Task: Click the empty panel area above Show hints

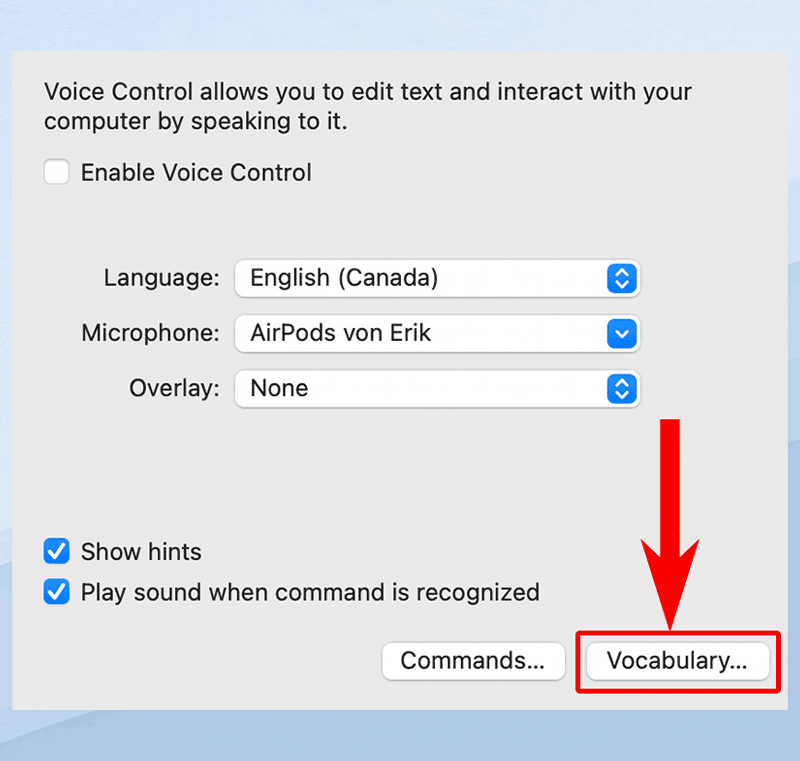Action: click(x=300, y=470)
